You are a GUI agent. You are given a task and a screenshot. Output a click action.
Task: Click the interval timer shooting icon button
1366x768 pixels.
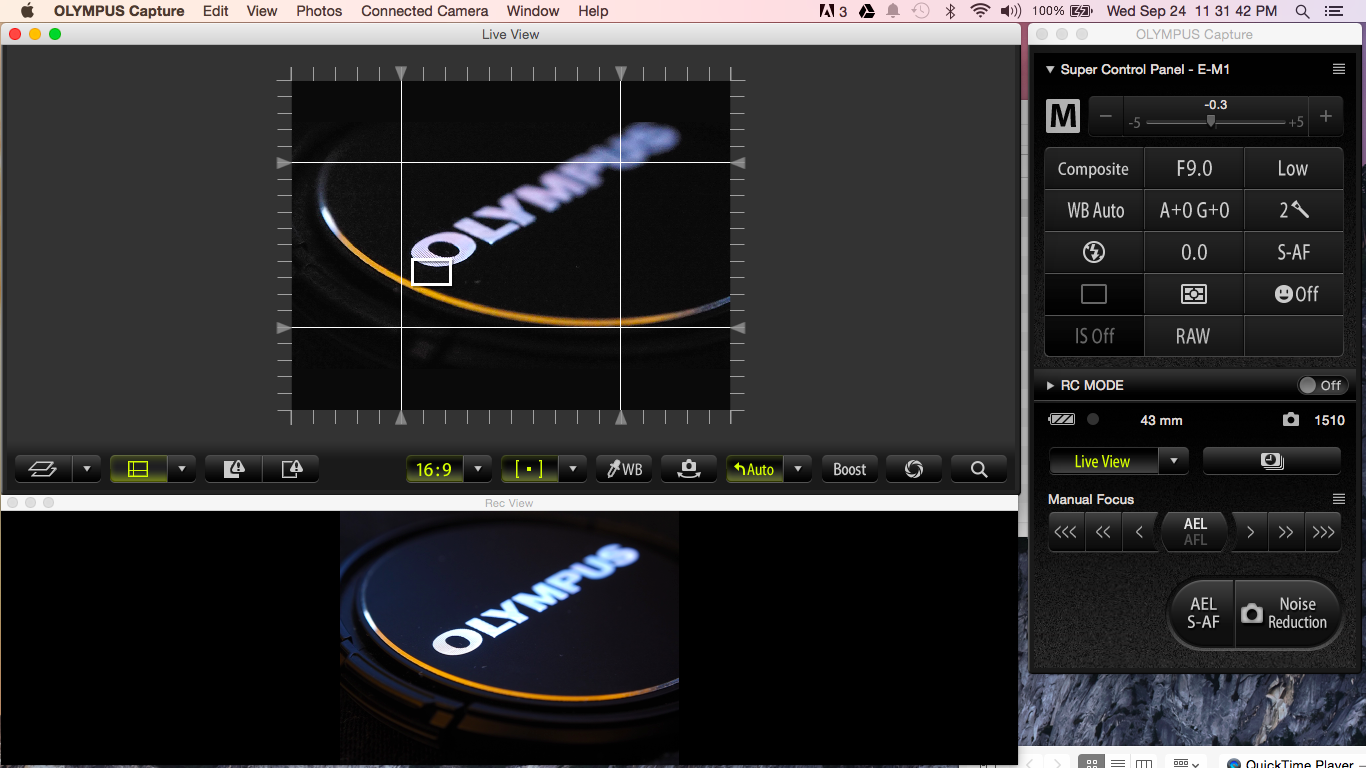coord(1272,461)
